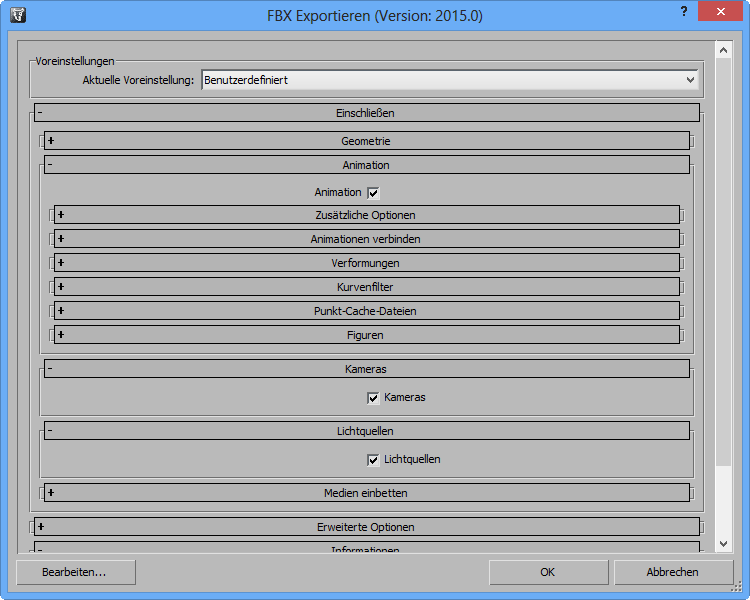Click the vertical scrollbar thumb

pos(724,261)
